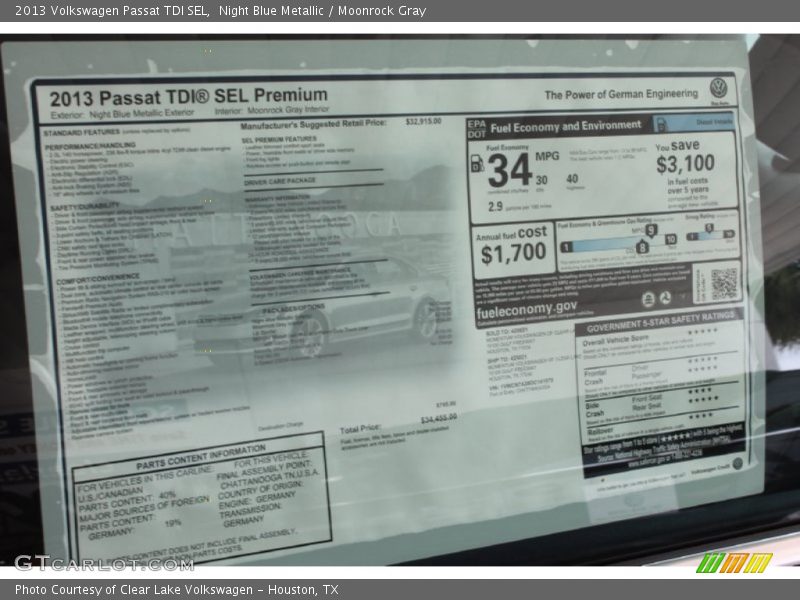Click the fuel pump icon beside 34 MPG

tap(477, 163)
